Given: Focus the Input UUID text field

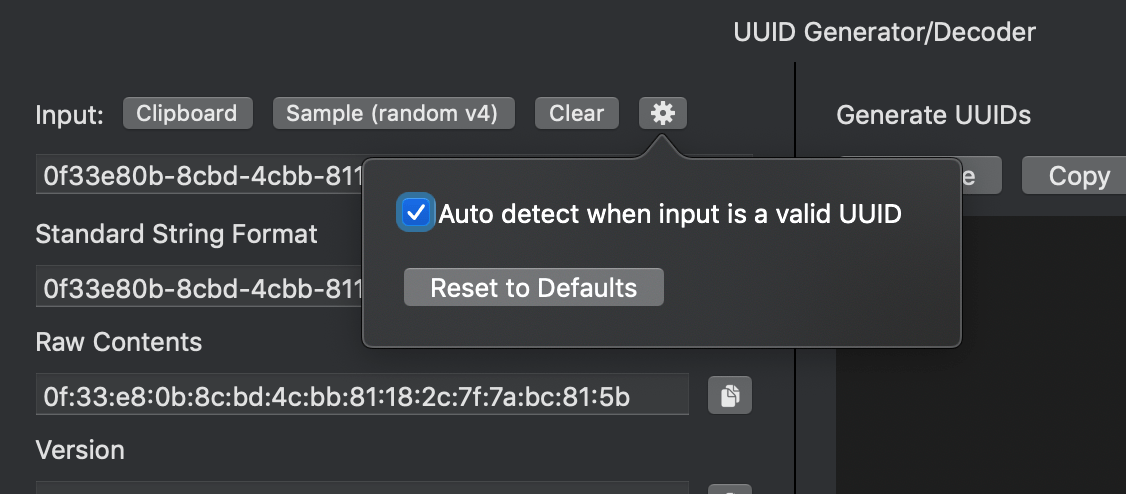Looking at the screenshot, I should pos(200,176).
